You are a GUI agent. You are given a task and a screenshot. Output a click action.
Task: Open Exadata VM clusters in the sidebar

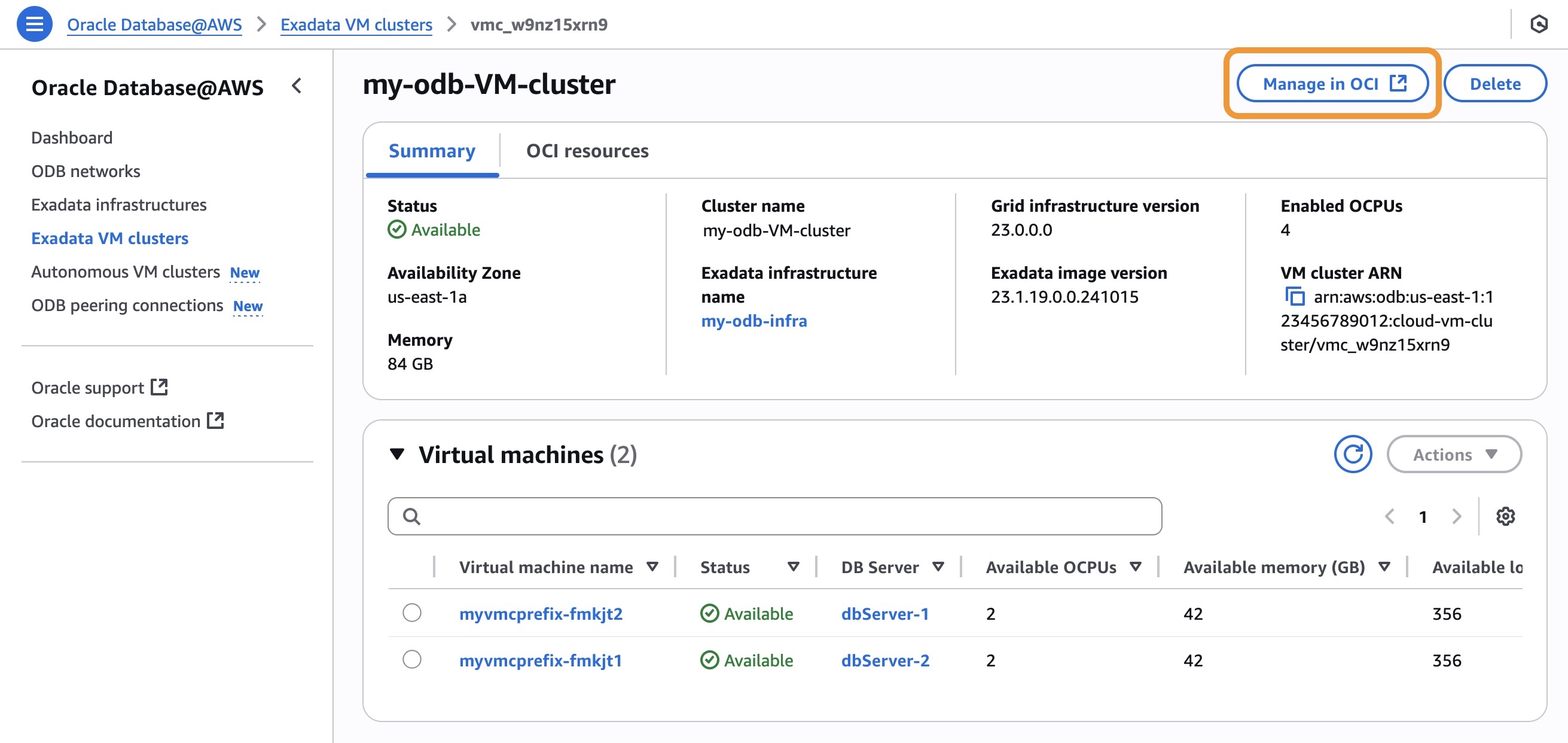[x=110, y=238]
